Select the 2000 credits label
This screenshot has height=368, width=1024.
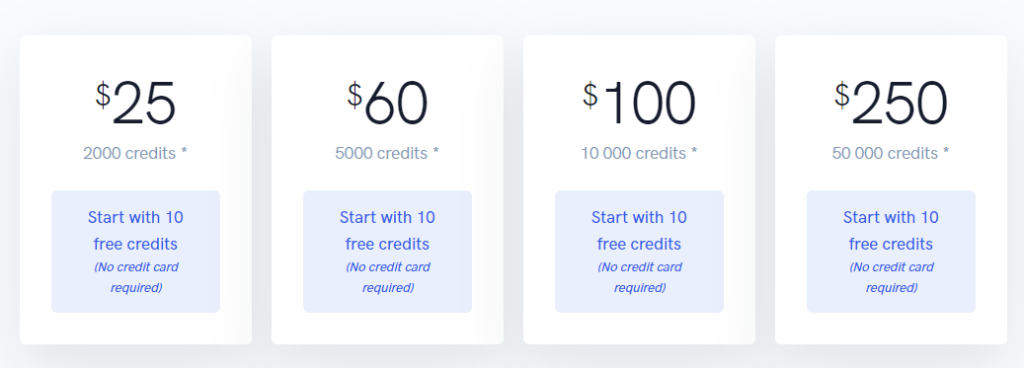(129, 153)
